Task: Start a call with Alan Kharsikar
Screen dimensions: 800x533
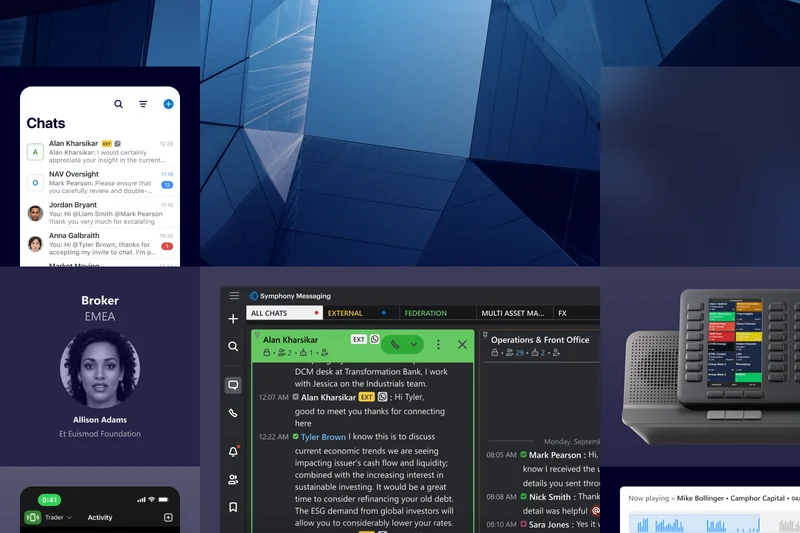Action: [395, 344]
